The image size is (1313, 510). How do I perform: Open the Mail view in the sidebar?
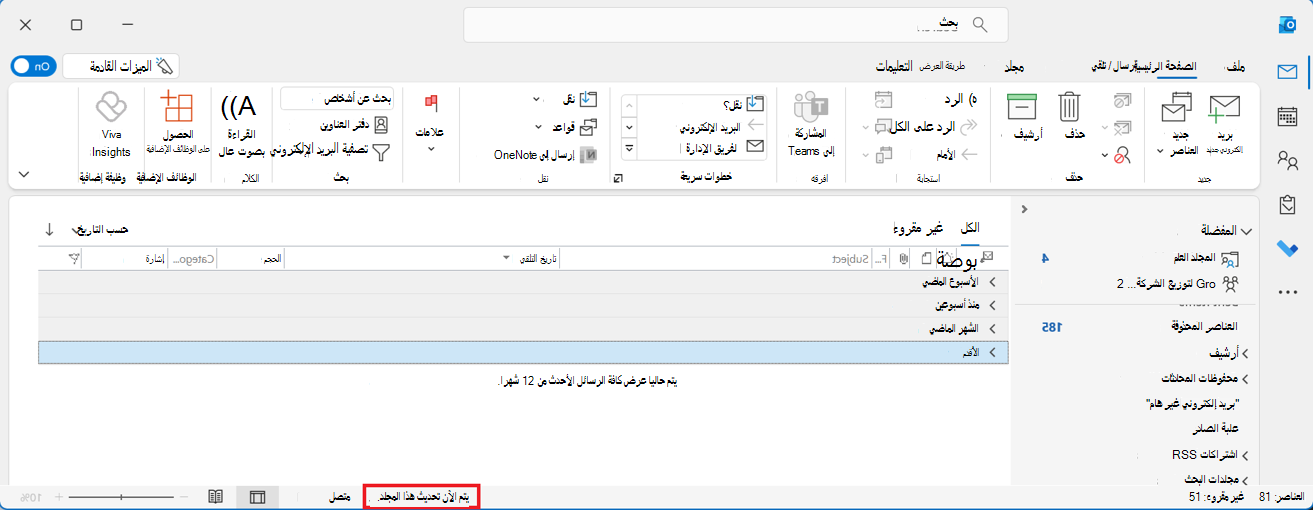coord(1287,72)
